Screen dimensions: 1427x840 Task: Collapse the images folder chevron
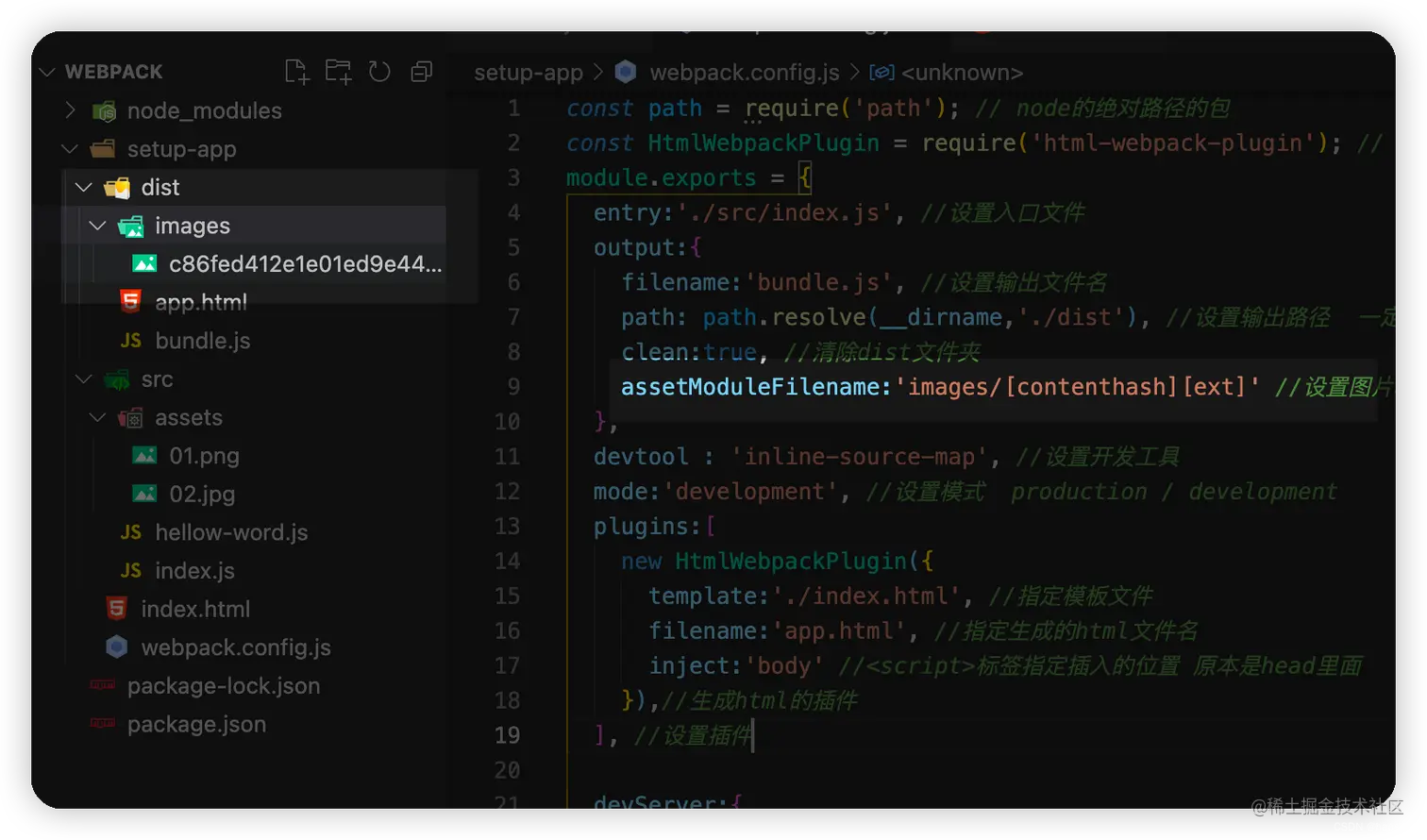97,226
